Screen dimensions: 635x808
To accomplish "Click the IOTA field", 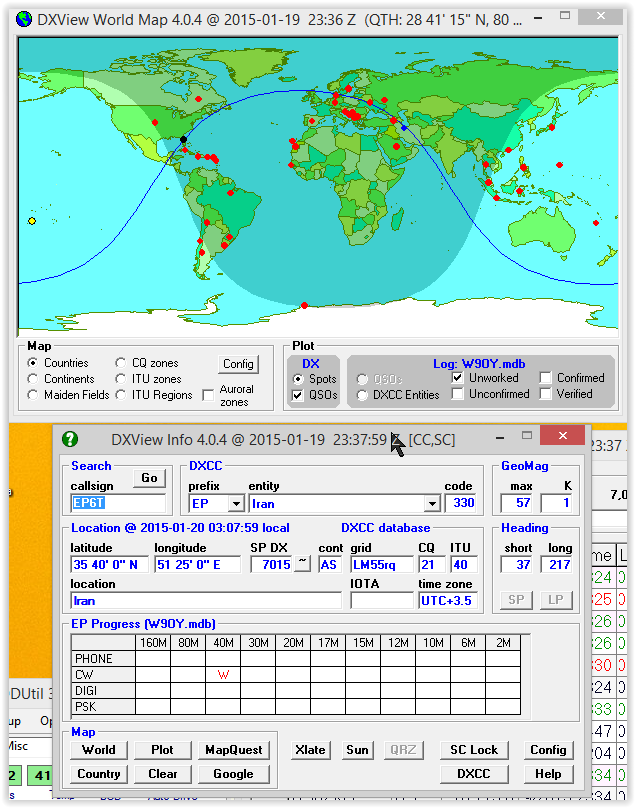I will coord(382,600).
